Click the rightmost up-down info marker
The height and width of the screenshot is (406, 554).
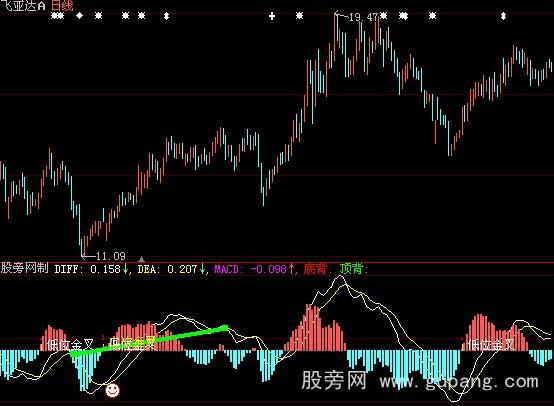[503, 16]
